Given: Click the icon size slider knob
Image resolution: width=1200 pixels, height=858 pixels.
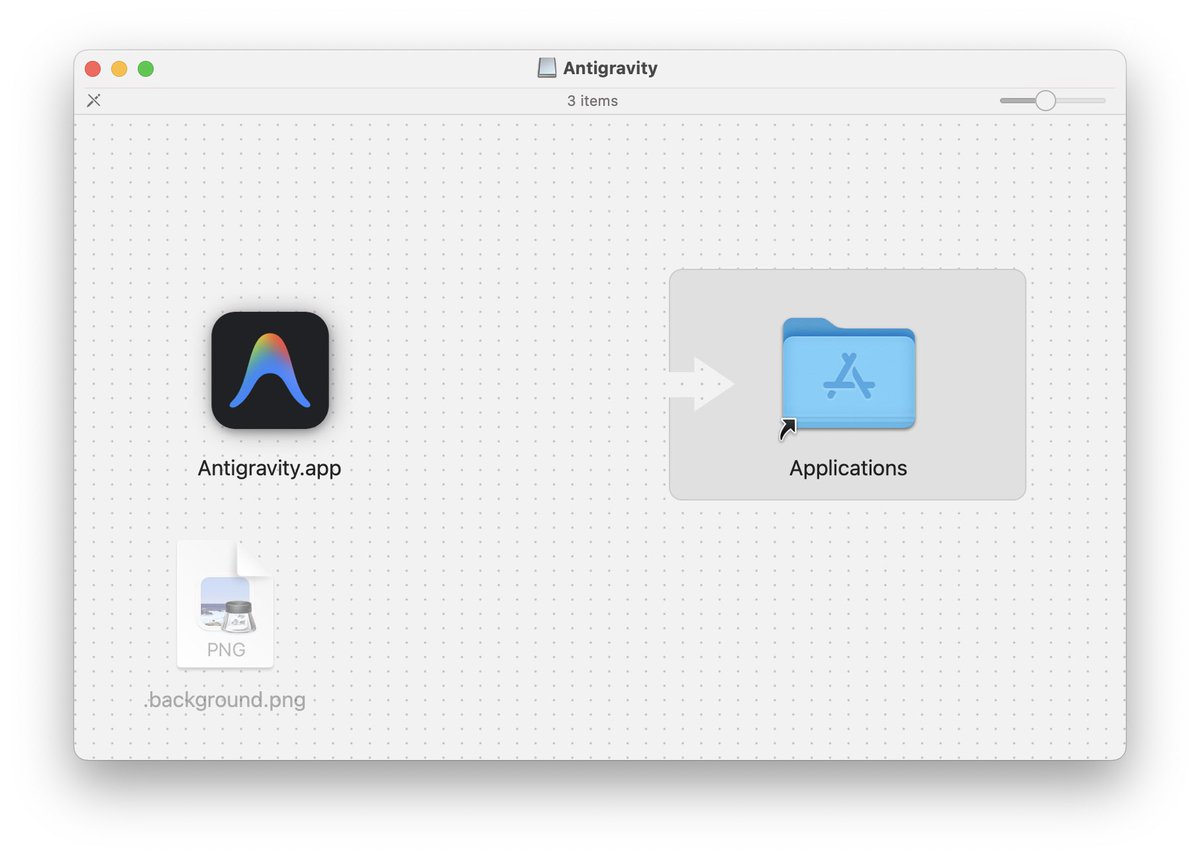Looking at the screenshot, I should pyautogui.click(x=1045, y=100).
